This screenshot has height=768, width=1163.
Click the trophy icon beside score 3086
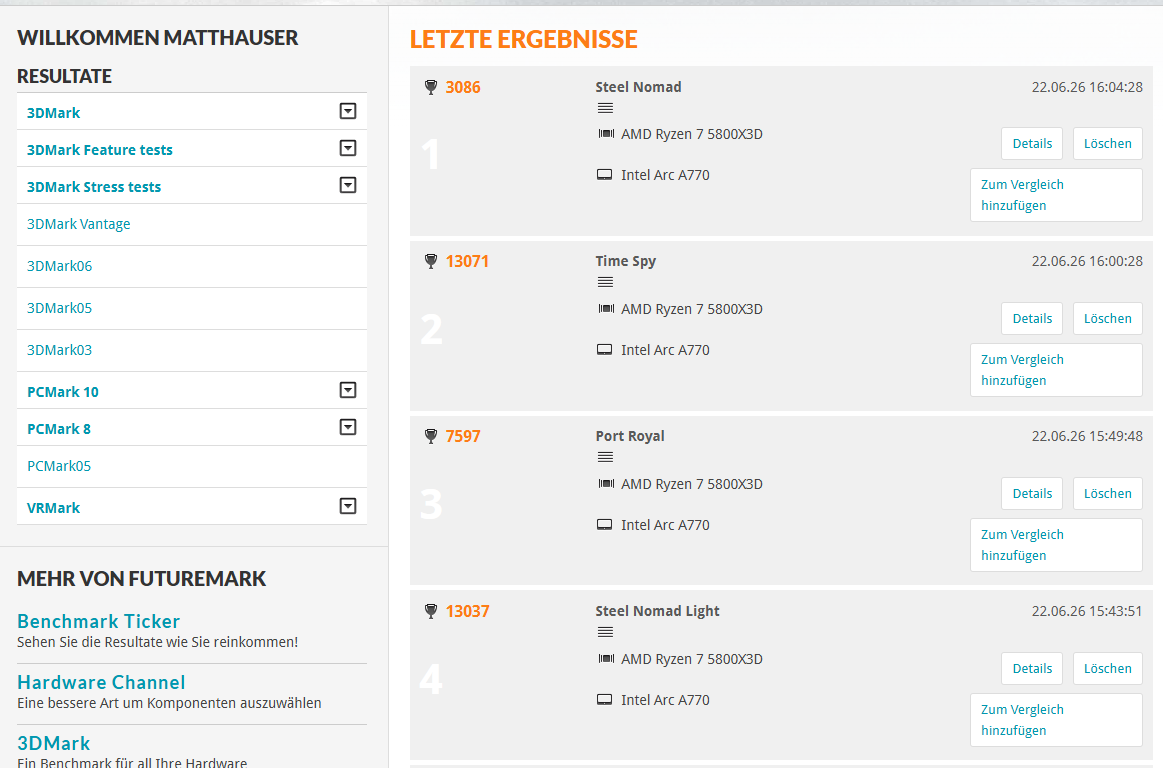(x=431, y=88)
